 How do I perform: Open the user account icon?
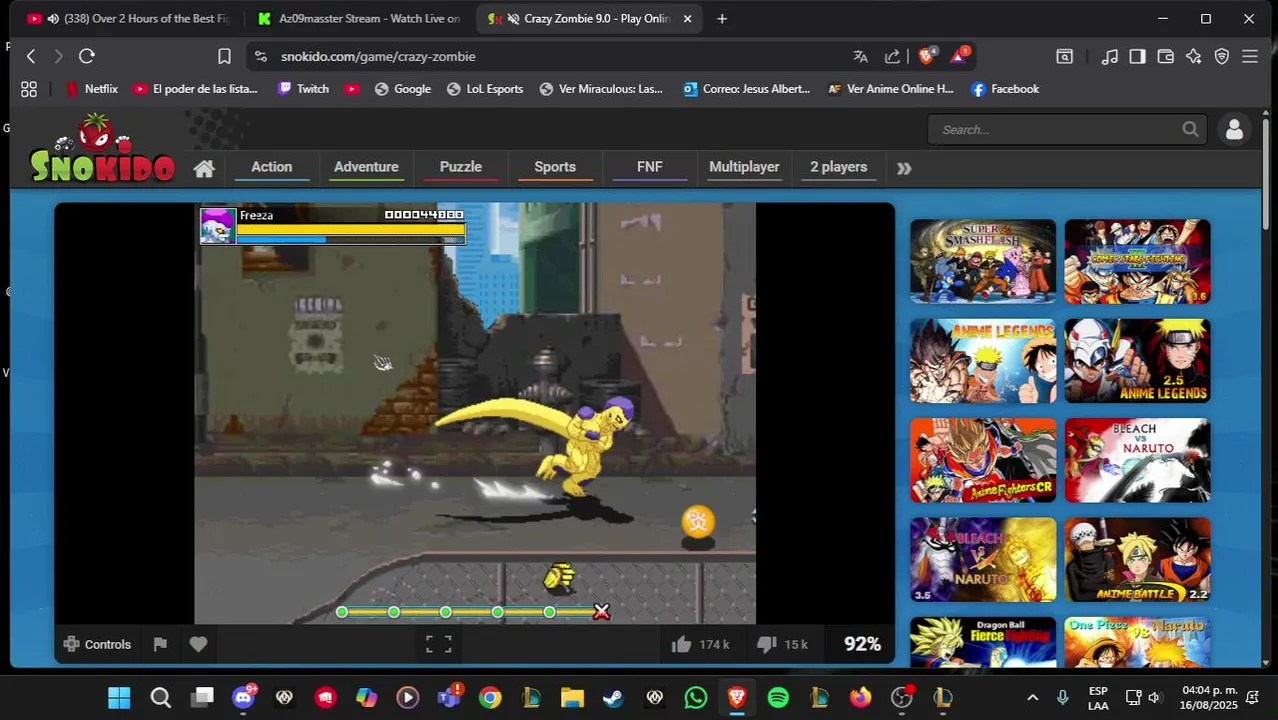coord(1234,130)
